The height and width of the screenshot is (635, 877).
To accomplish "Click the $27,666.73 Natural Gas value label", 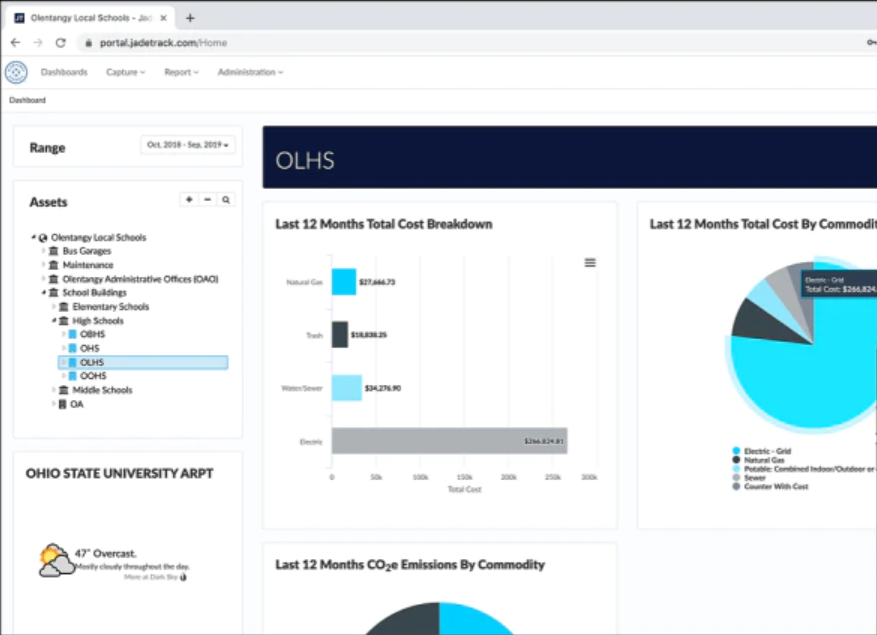I will [377, 282].
